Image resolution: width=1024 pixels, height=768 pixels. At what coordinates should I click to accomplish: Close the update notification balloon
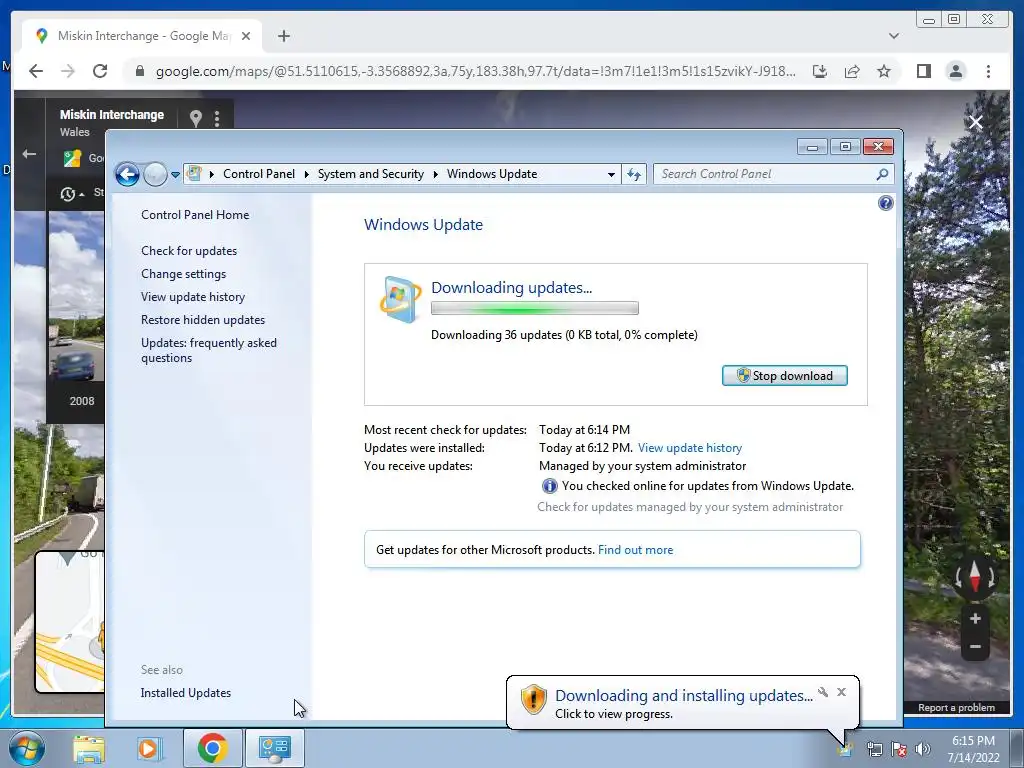[x=841, y=692]
